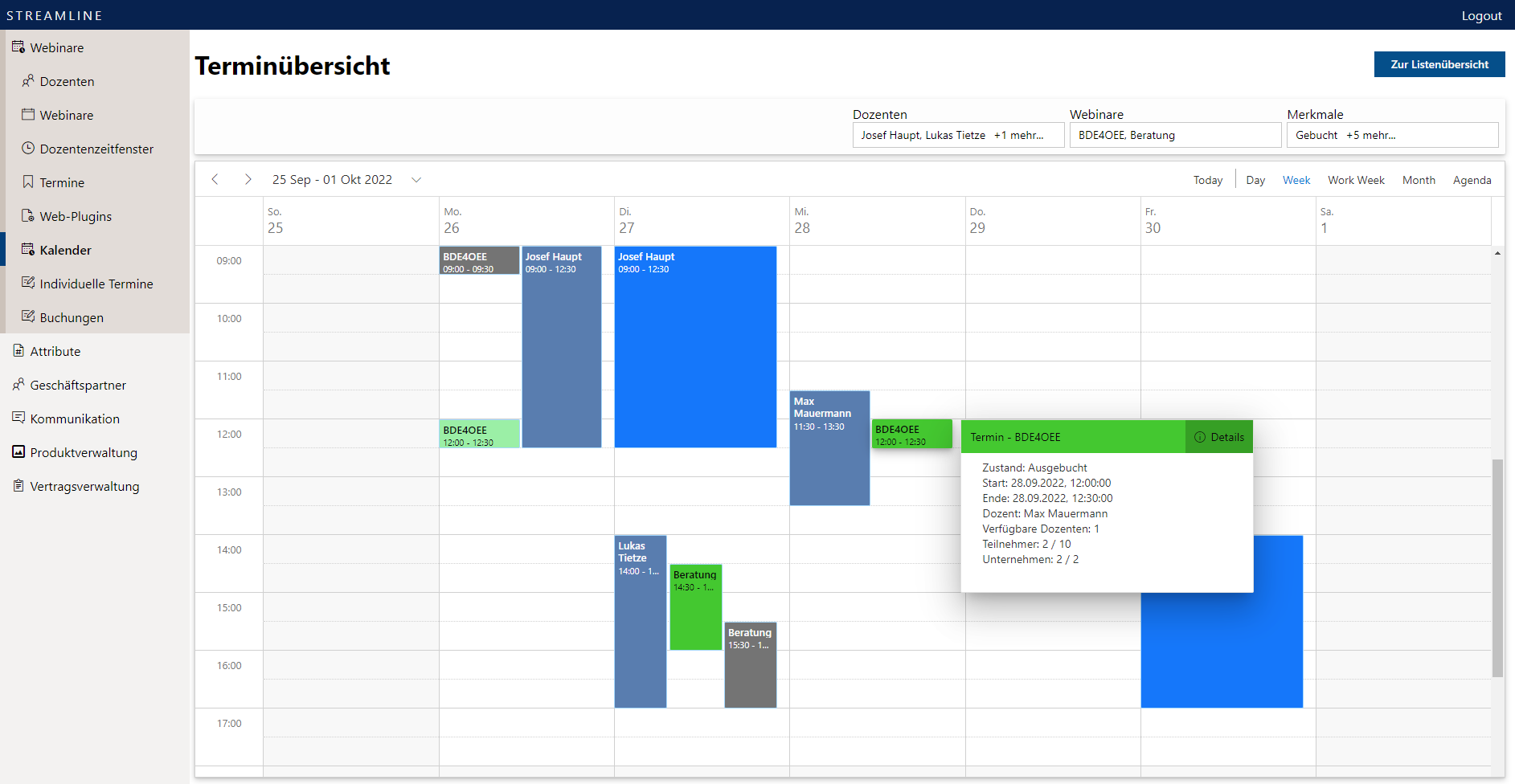Click the Kommunikation icon

click(18, 419)
